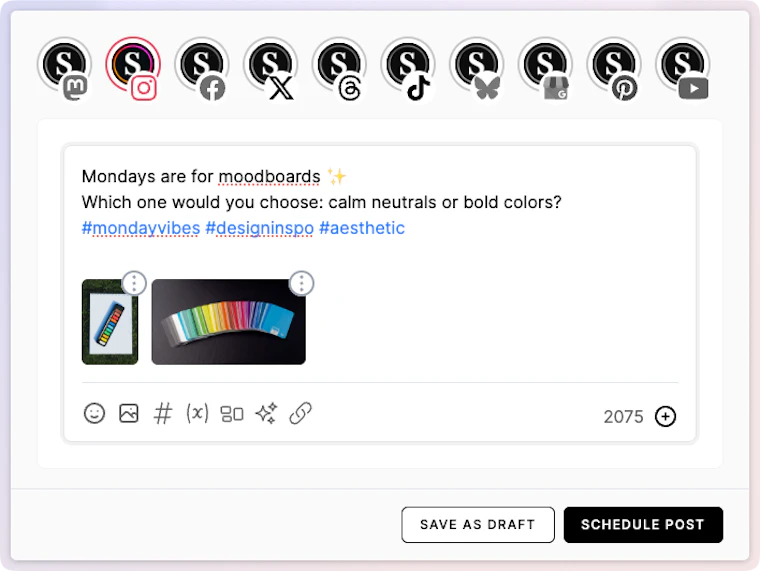Viewport: 760px width, 571px height.
Task: Click the plus circle to add a comment
Action: (x=665, y=416)
